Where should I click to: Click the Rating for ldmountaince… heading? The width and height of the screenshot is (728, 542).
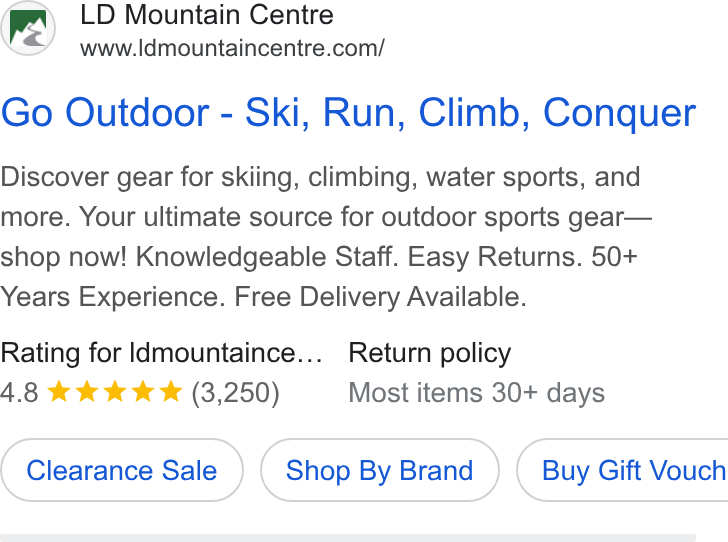(161, 353)
